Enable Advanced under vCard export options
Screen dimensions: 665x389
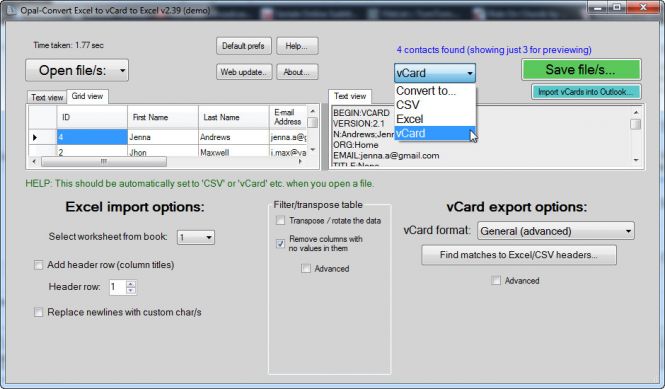tap(496, 280)
